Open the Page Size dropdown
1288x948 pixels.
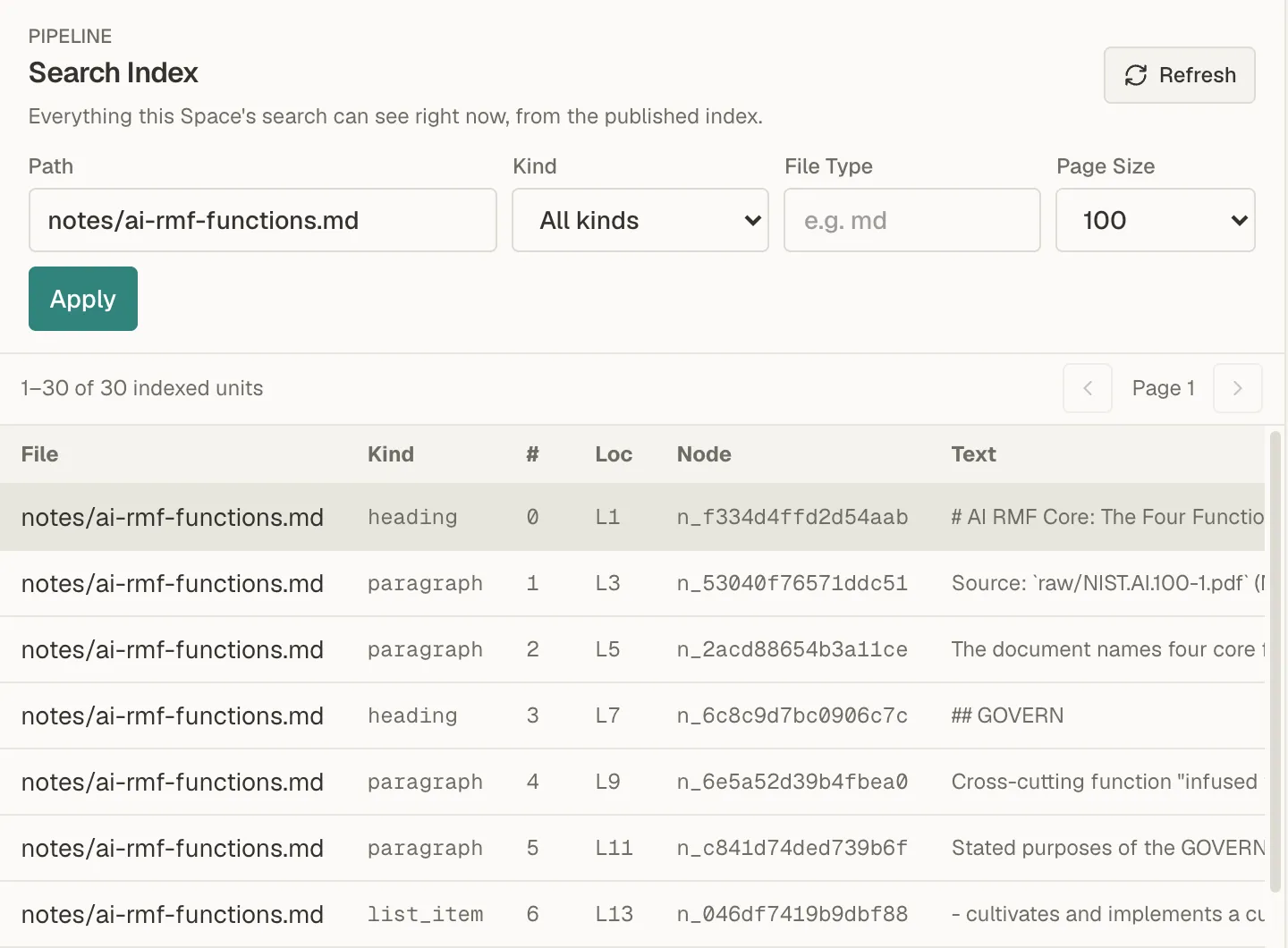(1156, 220)
